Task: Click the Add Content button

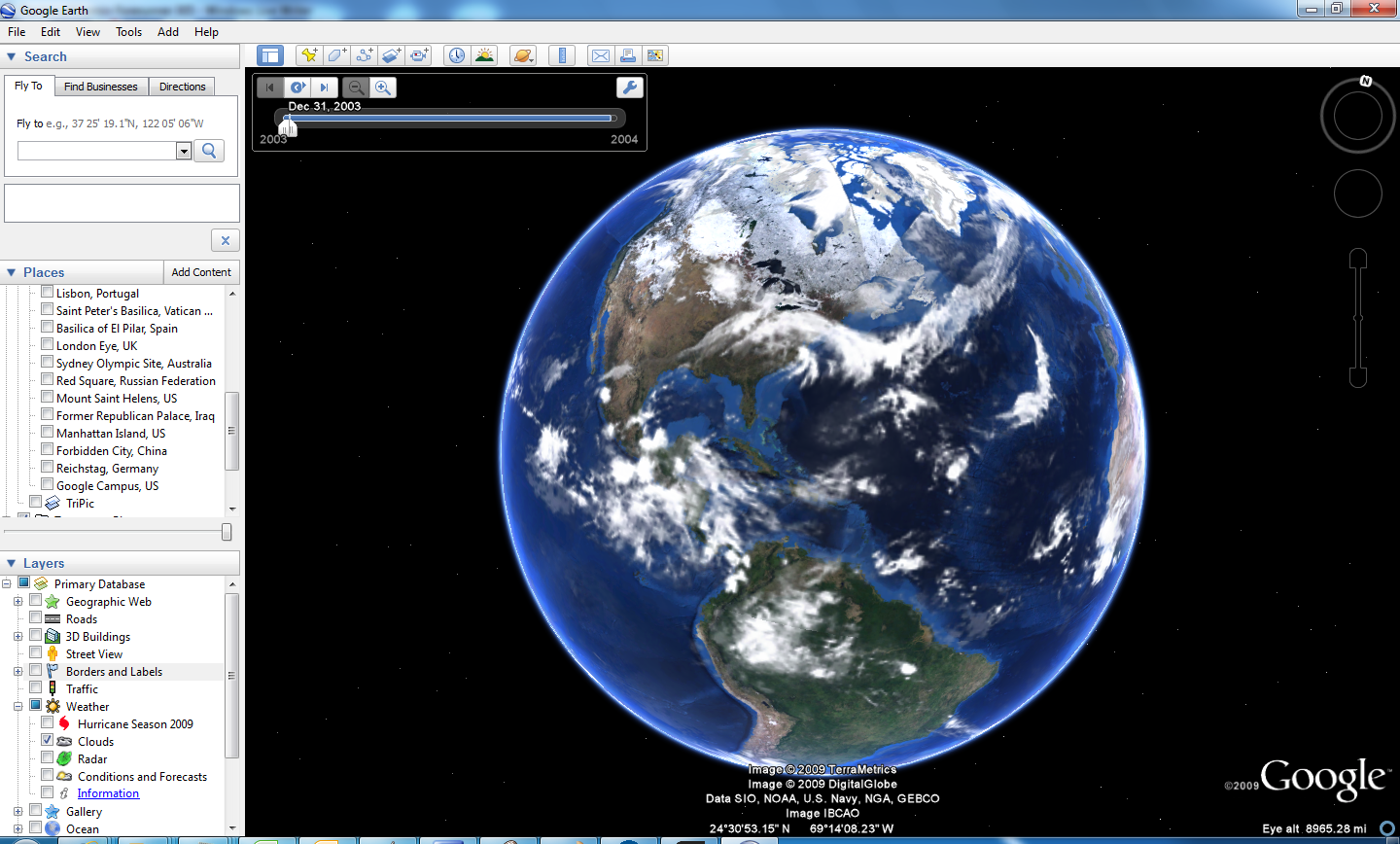Action: pyautogui.click(x=201, y=272)
